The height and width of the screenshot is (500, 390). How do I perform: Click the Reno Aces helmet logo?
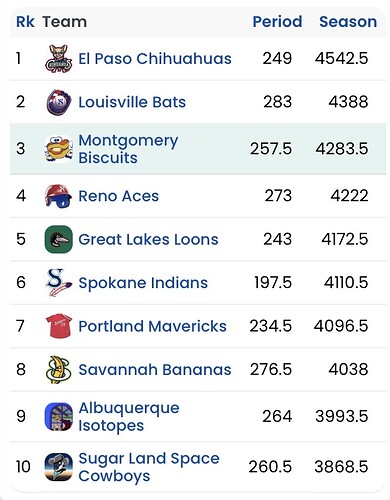pyautogui.click(x=59, y=196)
